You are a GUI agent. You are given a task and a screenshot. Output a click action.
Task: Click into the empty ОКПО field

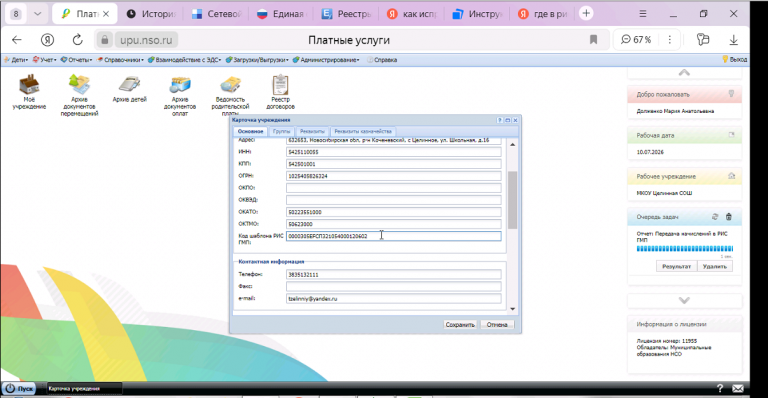393,188
